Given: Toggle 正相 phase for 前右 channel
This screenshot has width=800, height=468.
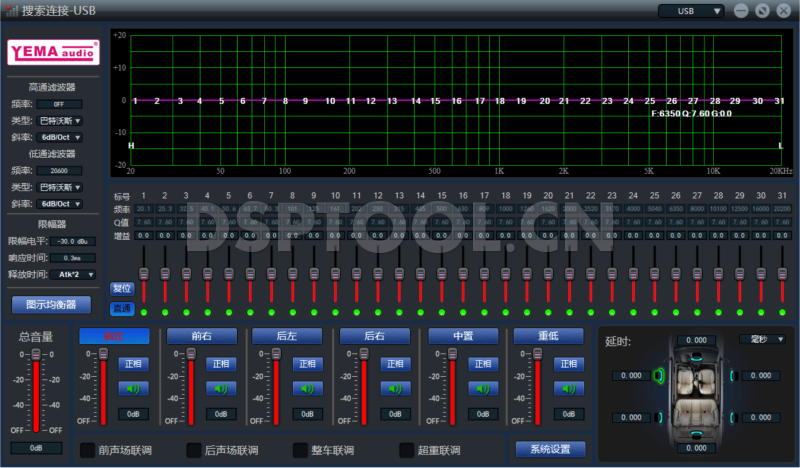Looking at the screenshot, I should click(x=221, y=364).
